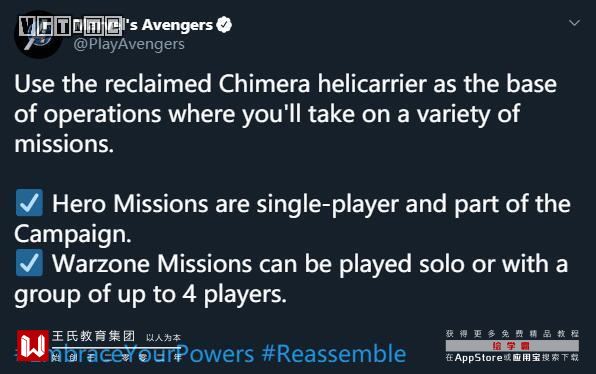Select the Hero Missions single-player line

[x=311, y=204]
